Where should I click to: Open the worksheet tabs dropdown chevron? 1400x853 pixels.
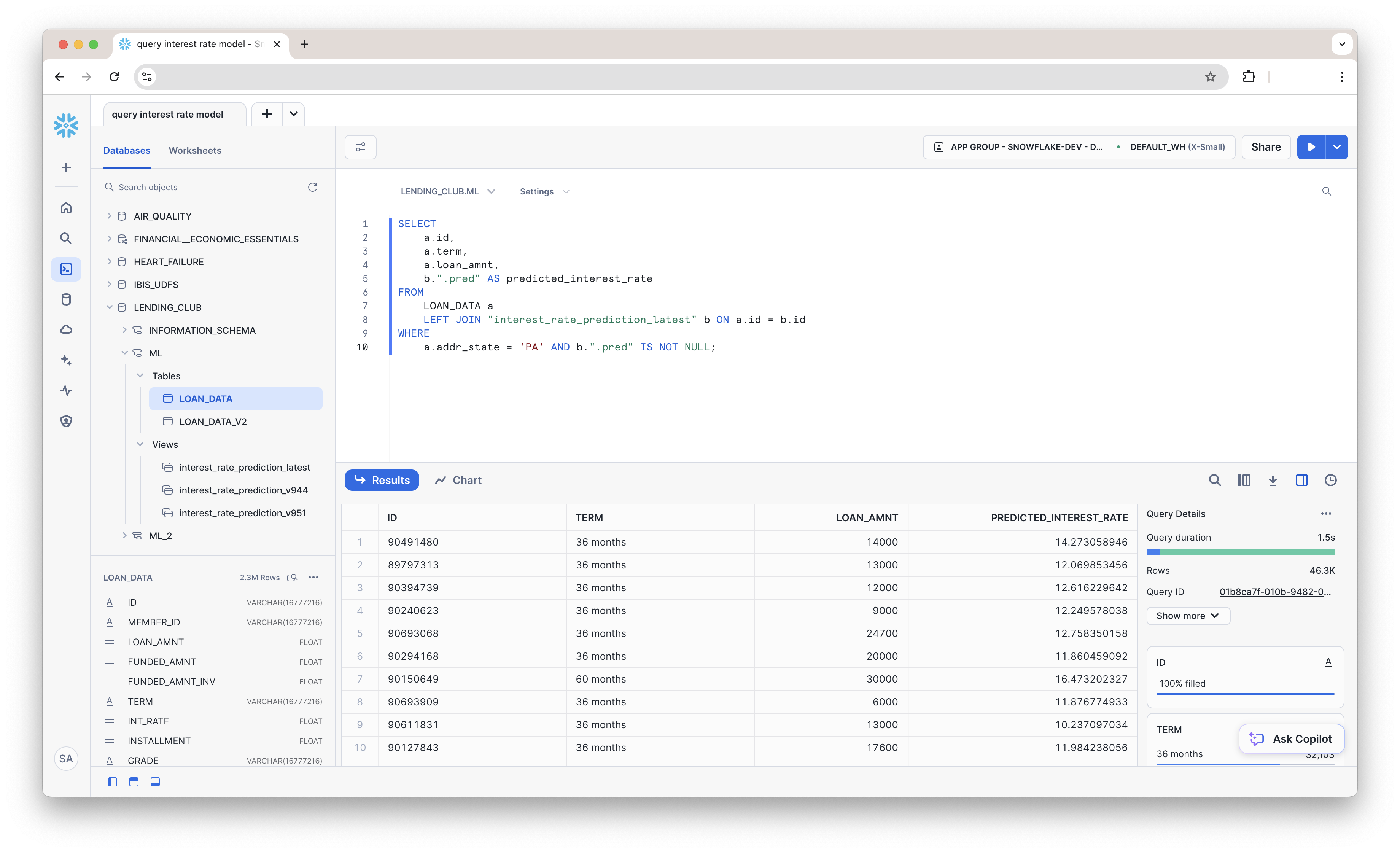[x=294, y=114]
